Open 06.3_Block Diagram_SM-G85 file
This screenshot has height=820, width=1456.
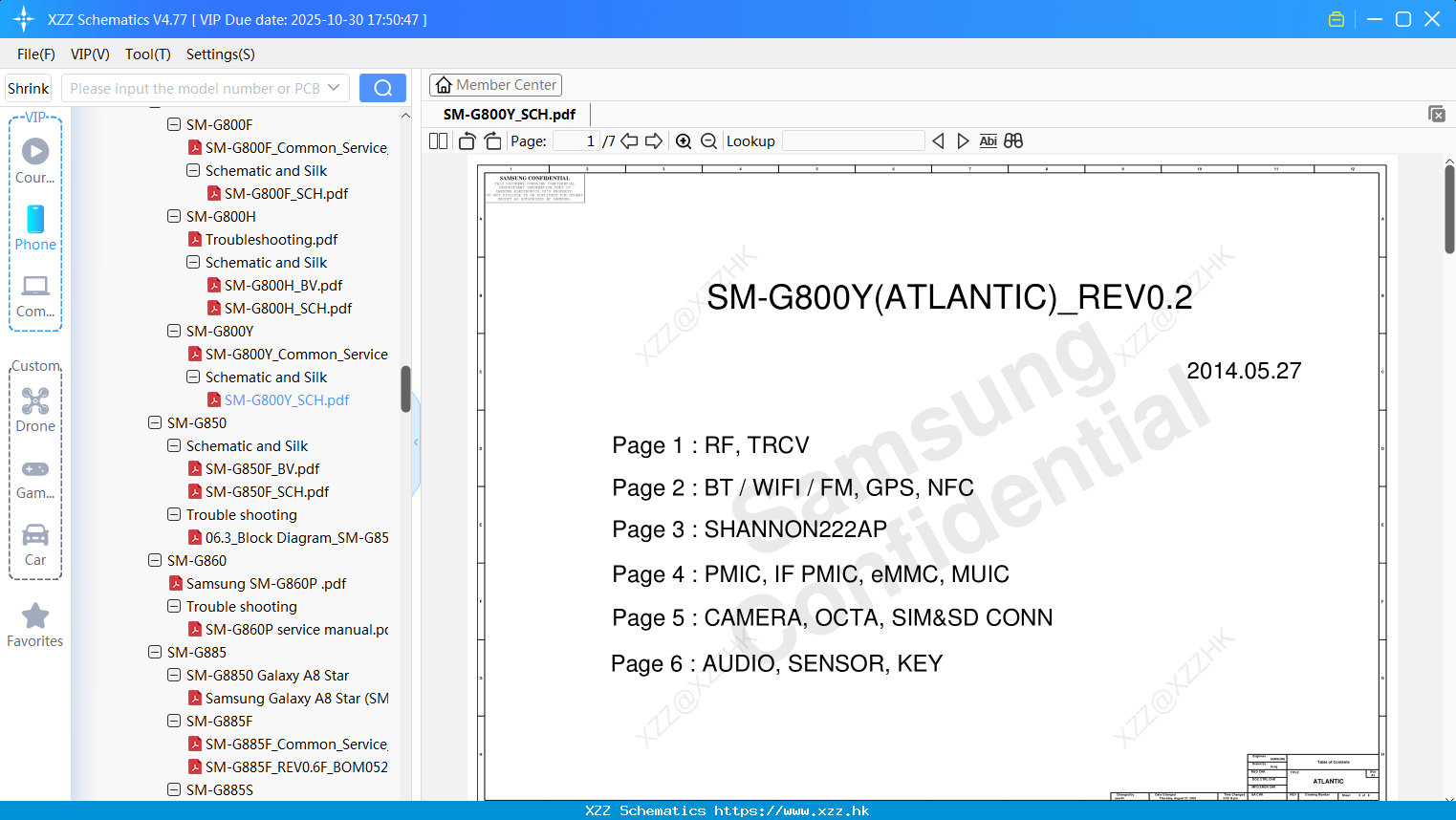296,537
